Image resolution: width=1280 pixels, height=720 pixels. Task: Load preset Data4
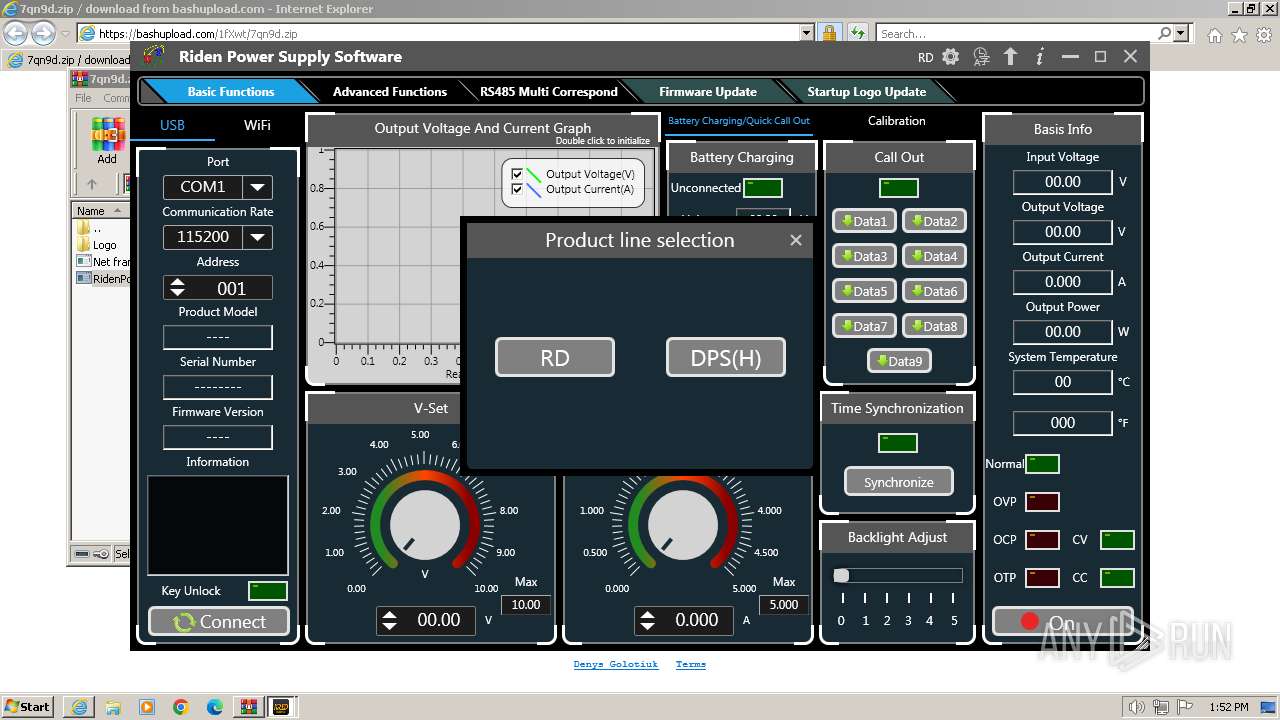click(934, 256)
